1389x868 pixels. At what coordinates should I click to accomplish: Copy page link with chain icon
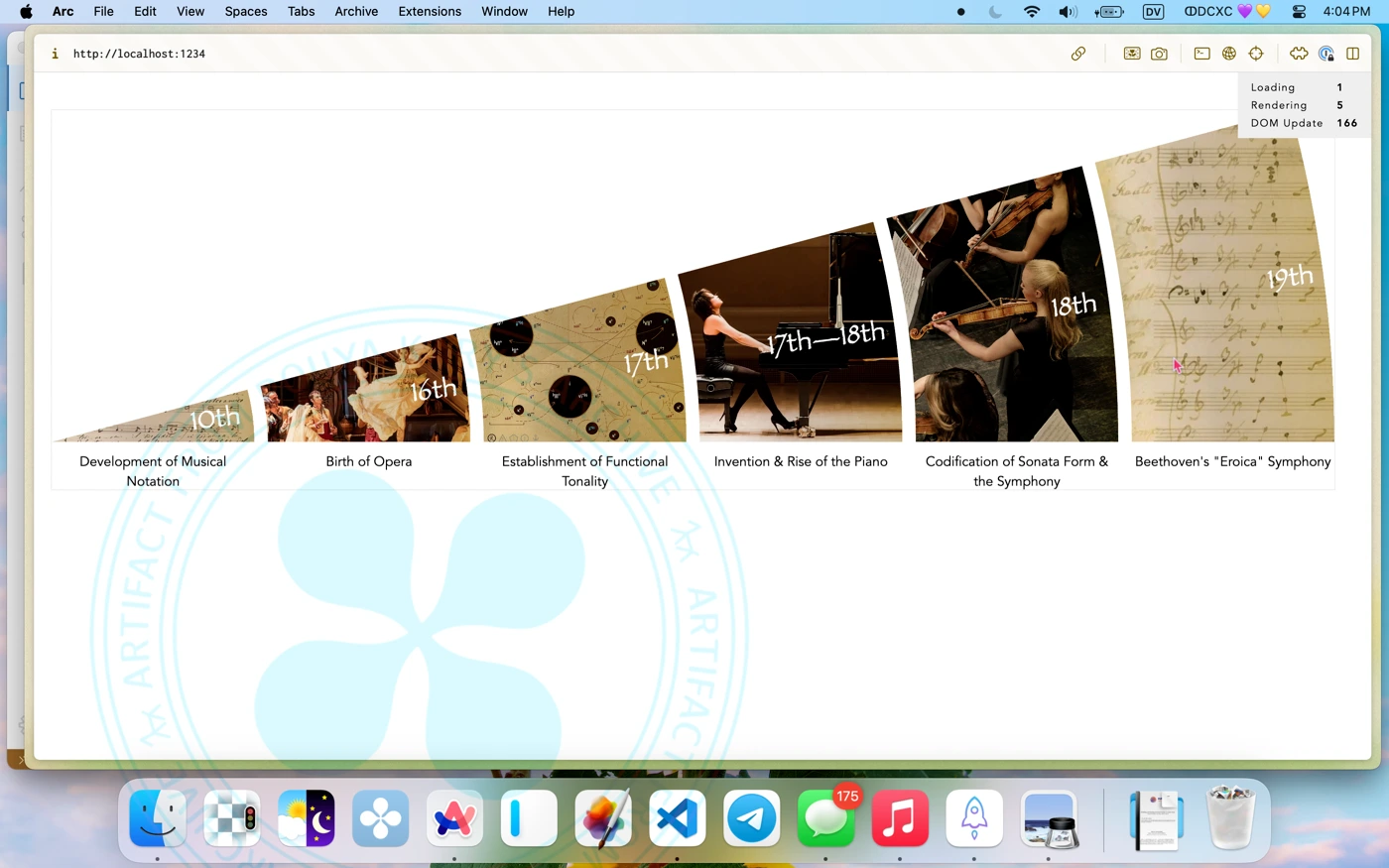click(x=1078, y=54)
